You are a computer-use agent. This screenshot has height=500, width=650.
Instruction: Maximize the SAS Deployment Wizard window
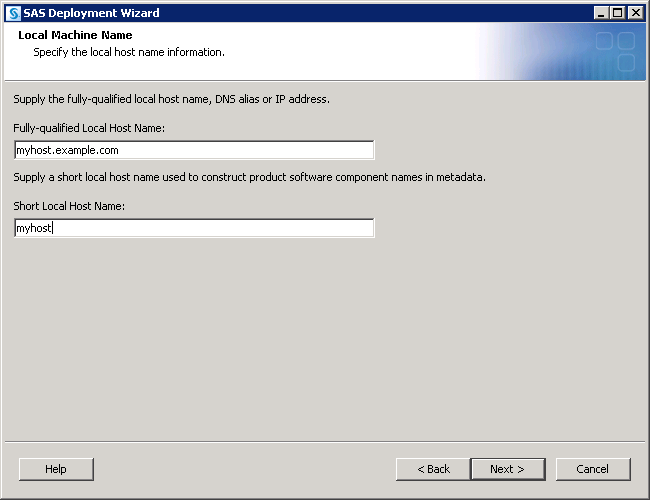point(618,13)
